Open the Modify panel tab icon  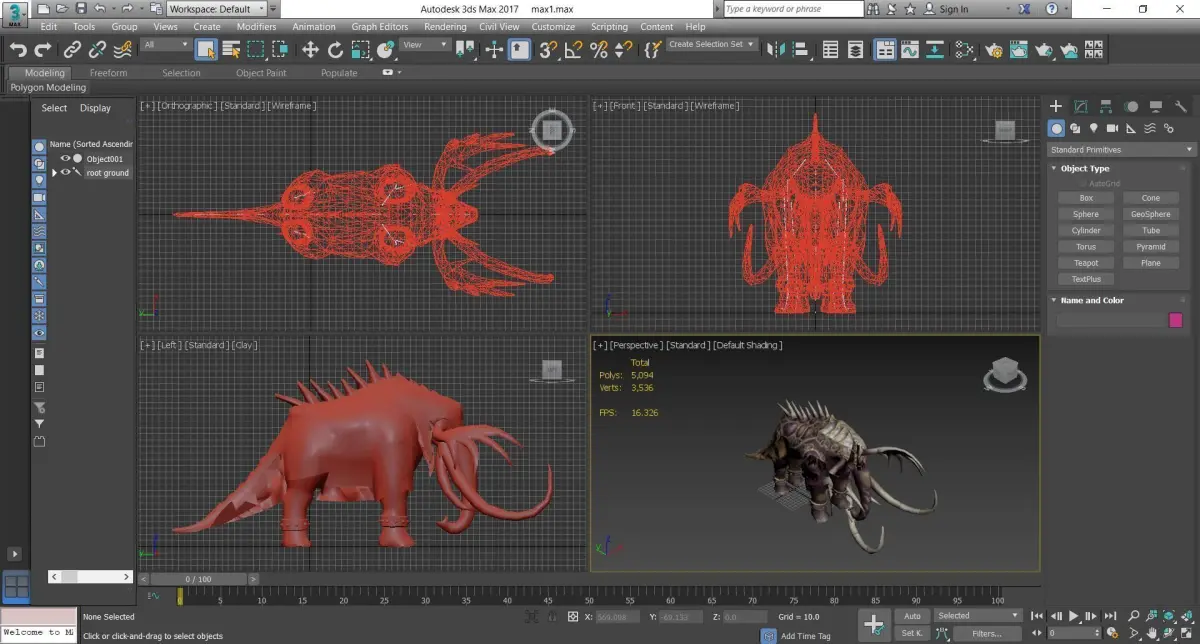[1081, 106]
